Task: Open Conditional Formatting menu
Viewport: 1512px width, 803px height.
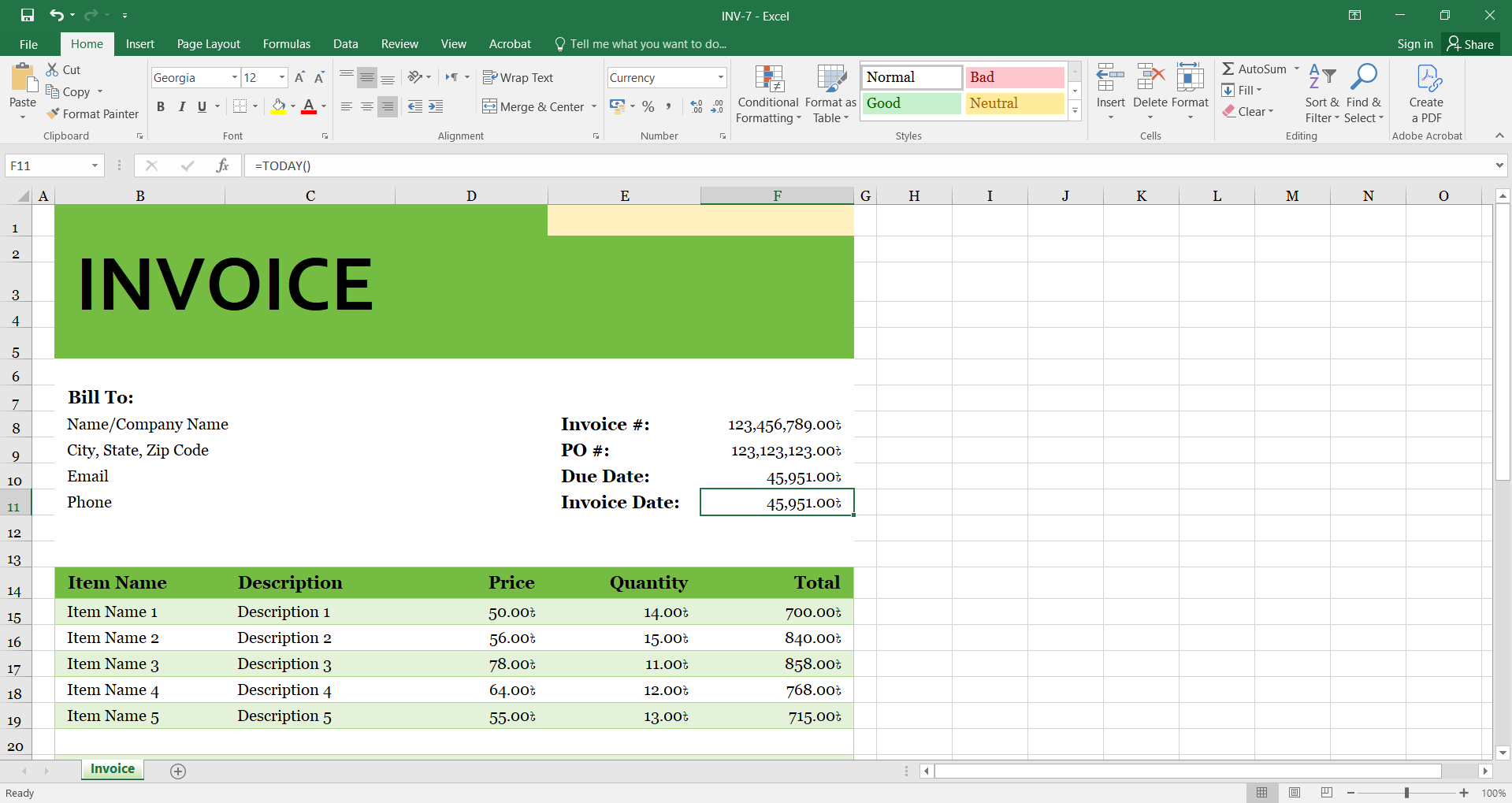Action: pyautogui.click(x=768, y=95)
